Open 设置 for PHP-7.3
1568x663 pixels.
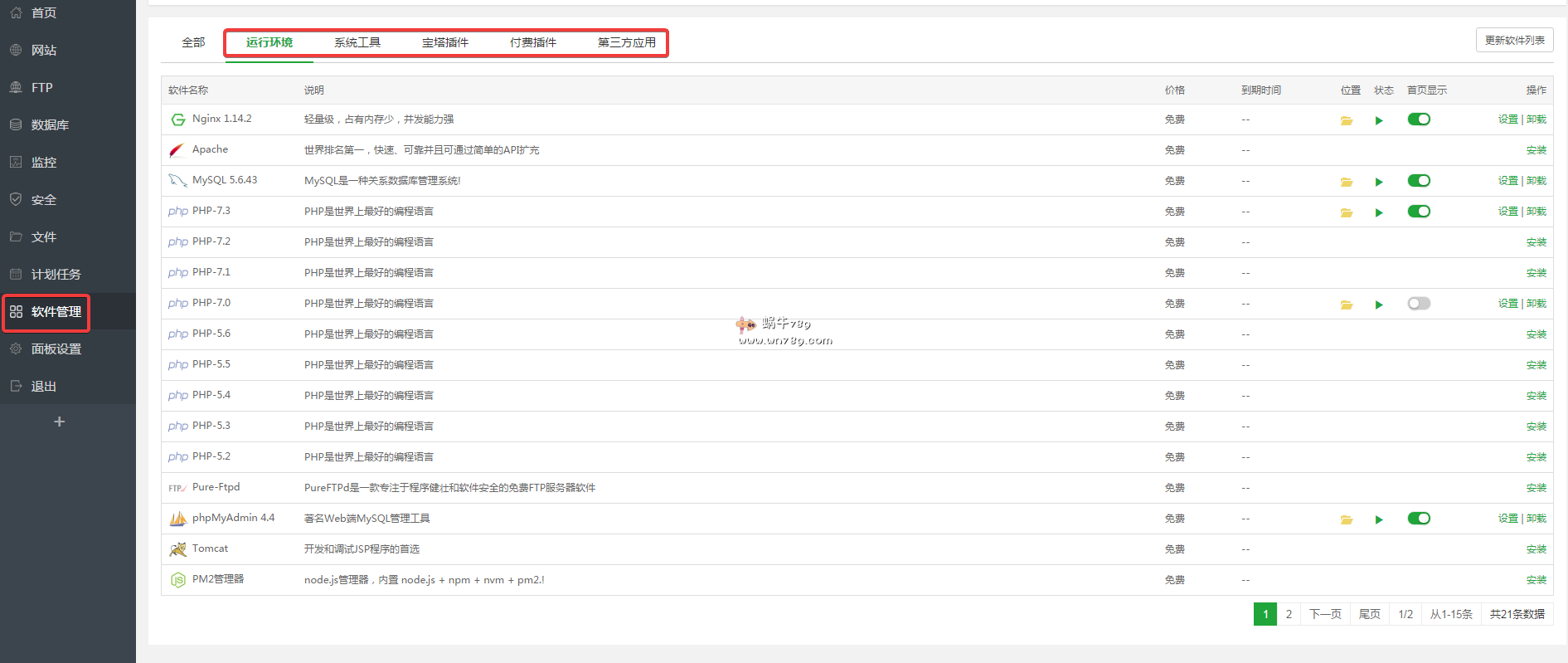tap(1507, 212)
